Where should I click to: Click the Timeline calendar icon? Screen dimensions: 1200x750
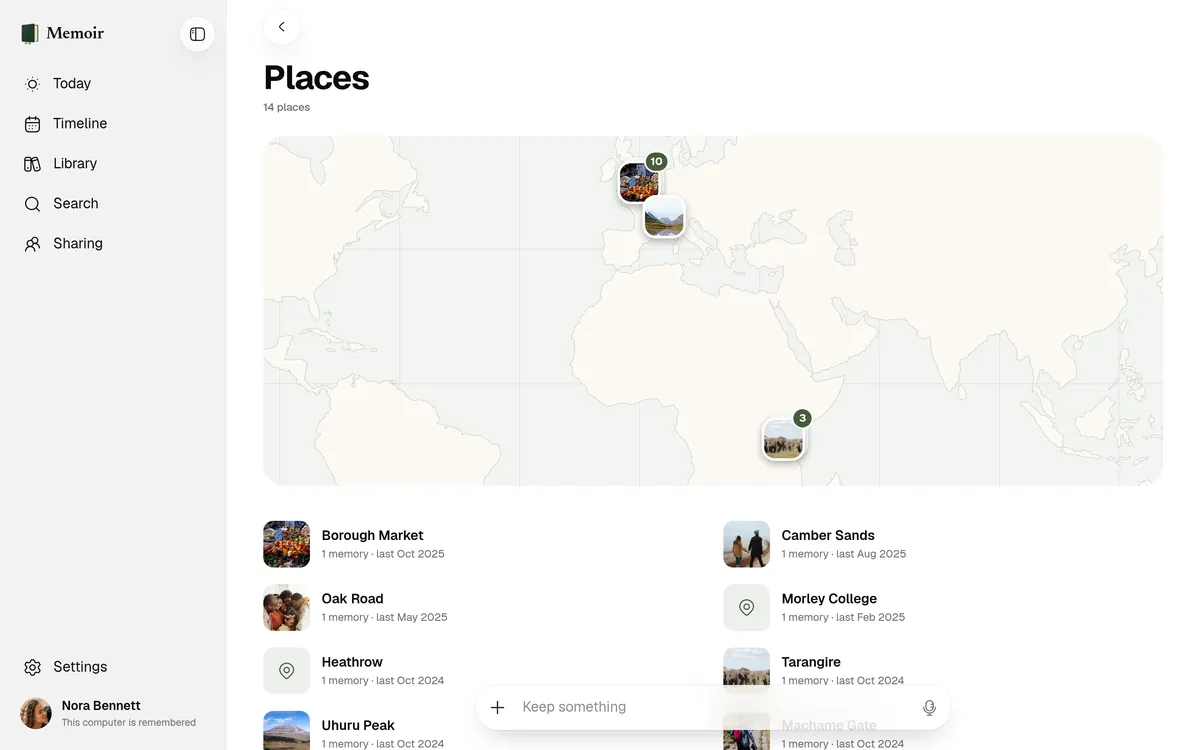(33, 124)
